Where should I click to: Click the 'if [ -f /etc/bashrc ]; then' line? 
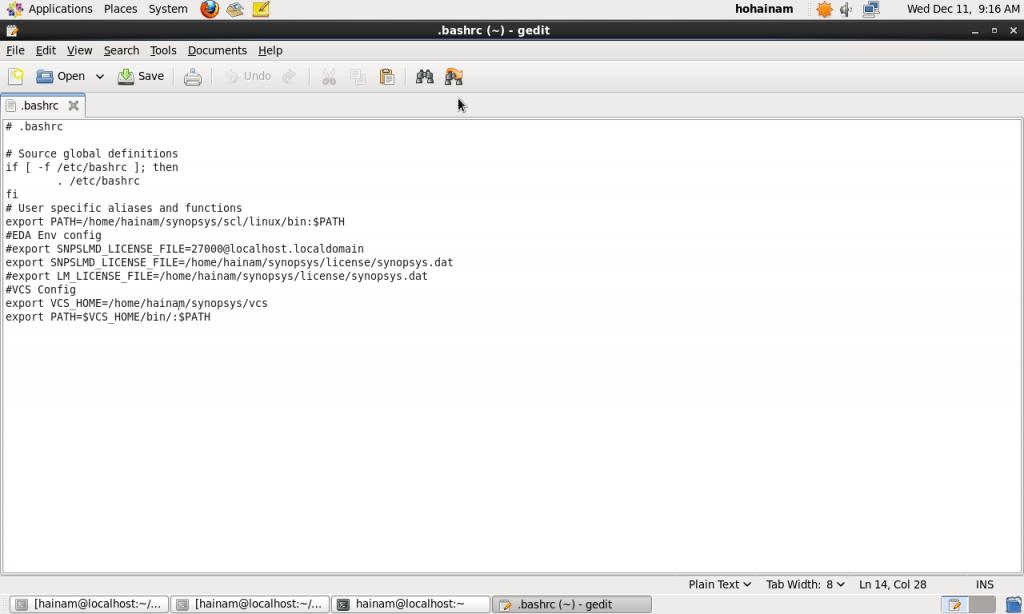92,167
